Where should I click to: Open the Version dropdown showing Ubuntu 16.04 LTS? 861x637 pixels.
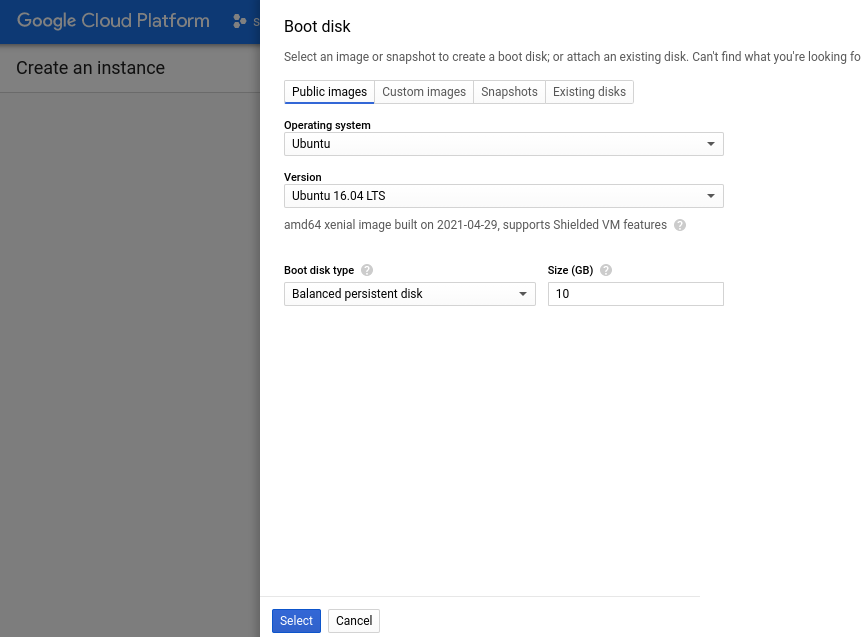tap(503, 196)
